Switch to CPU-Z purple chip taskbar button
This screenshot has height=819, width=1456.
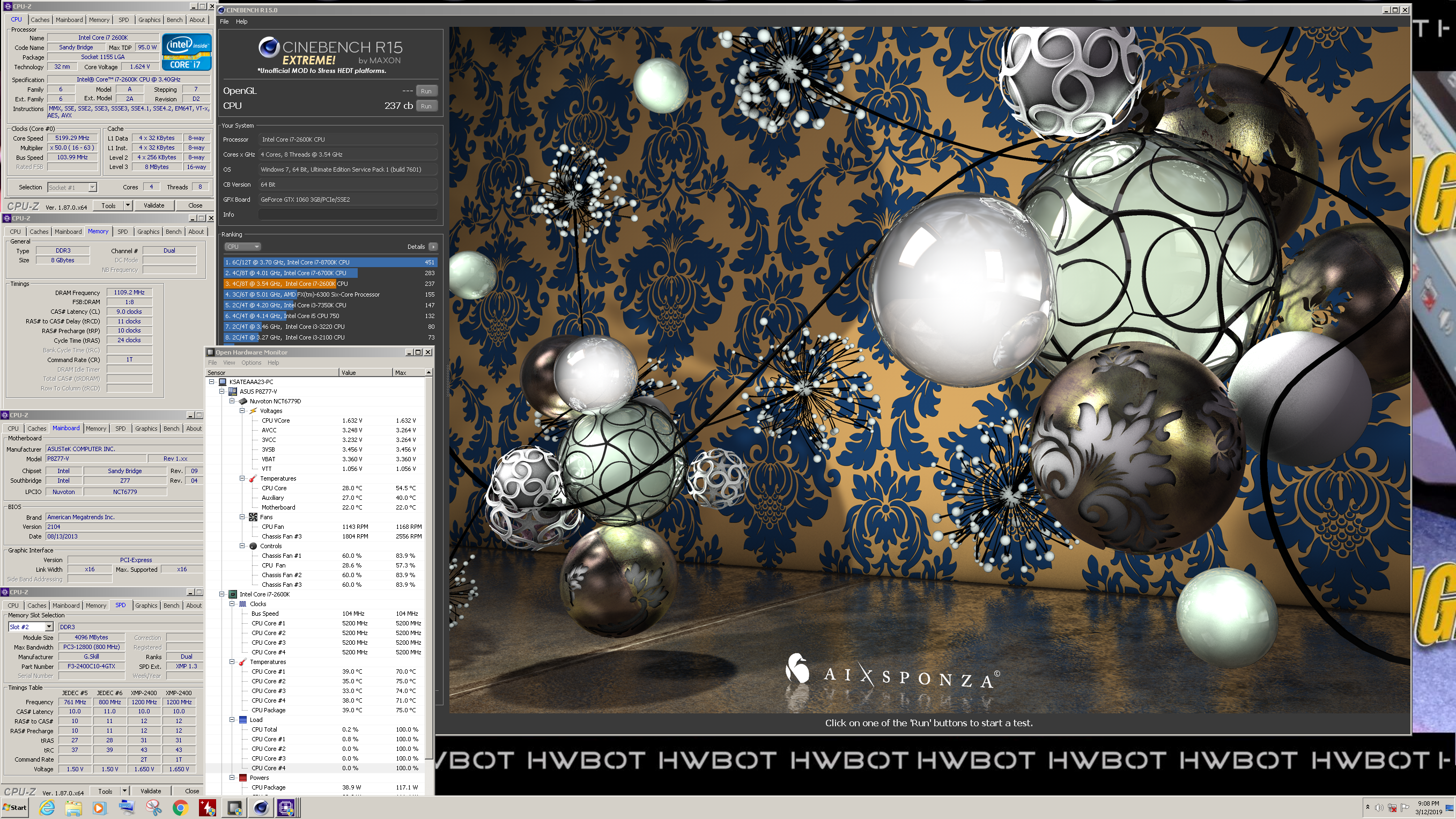pyautogui.click(x=286, y=808)
